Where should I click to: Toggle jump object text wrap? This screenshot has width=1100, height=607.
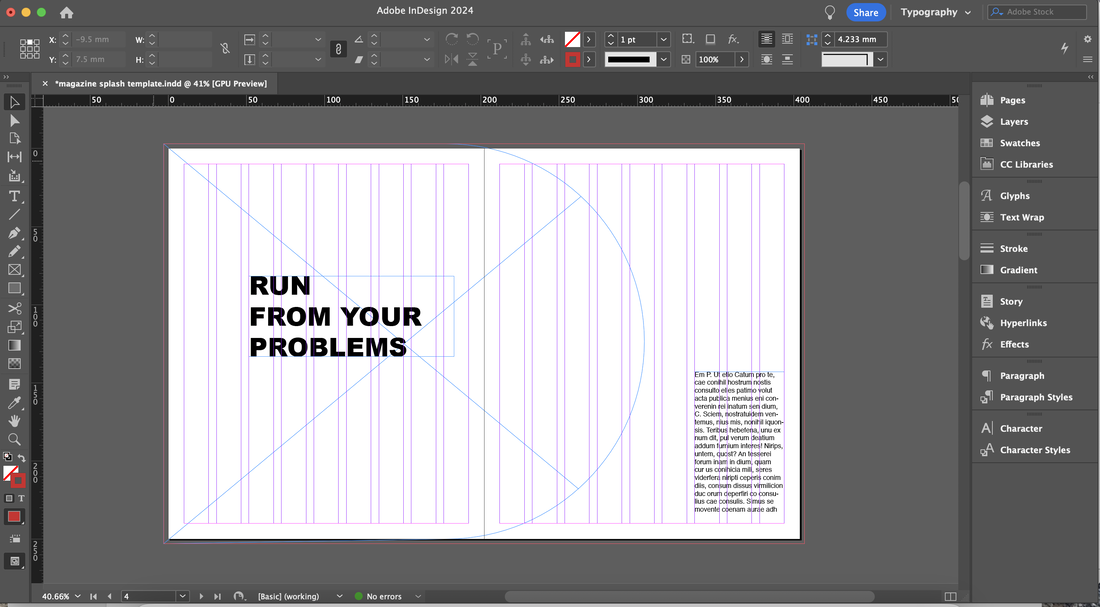[787, 60]
